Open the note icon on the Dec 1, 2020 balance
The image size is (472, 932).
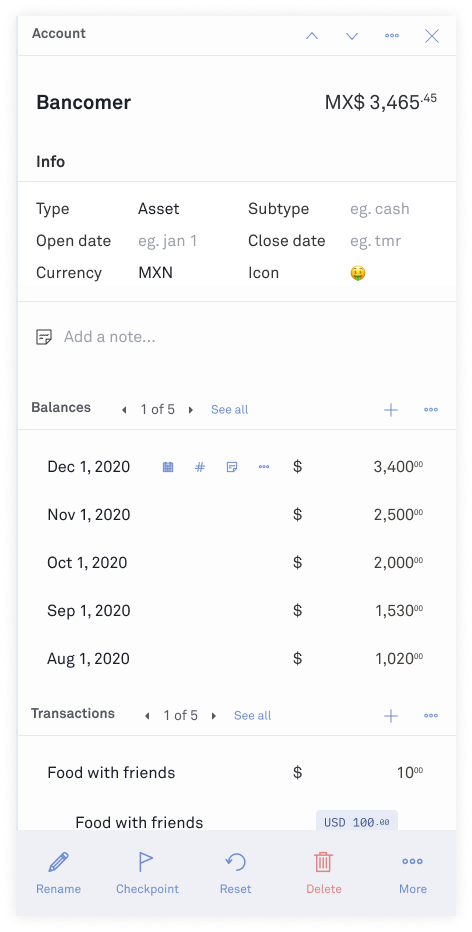click(x=232, y=467)
